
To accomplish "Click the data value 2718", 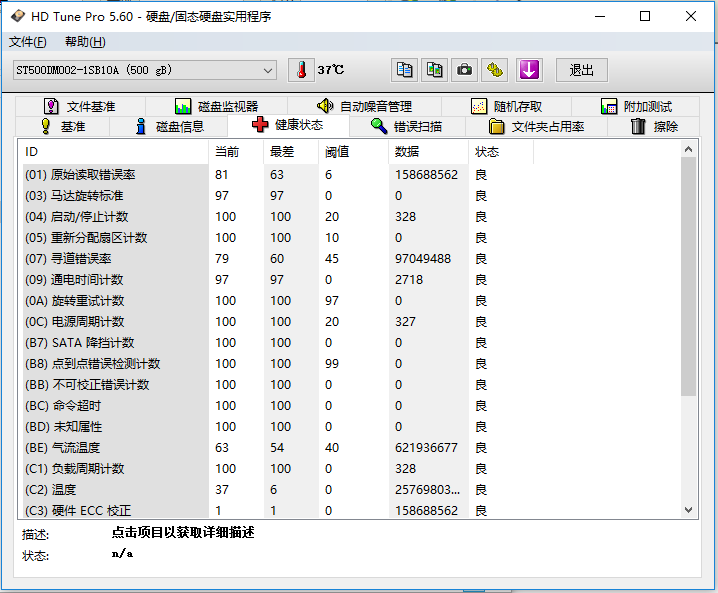I will pos(409,280).
